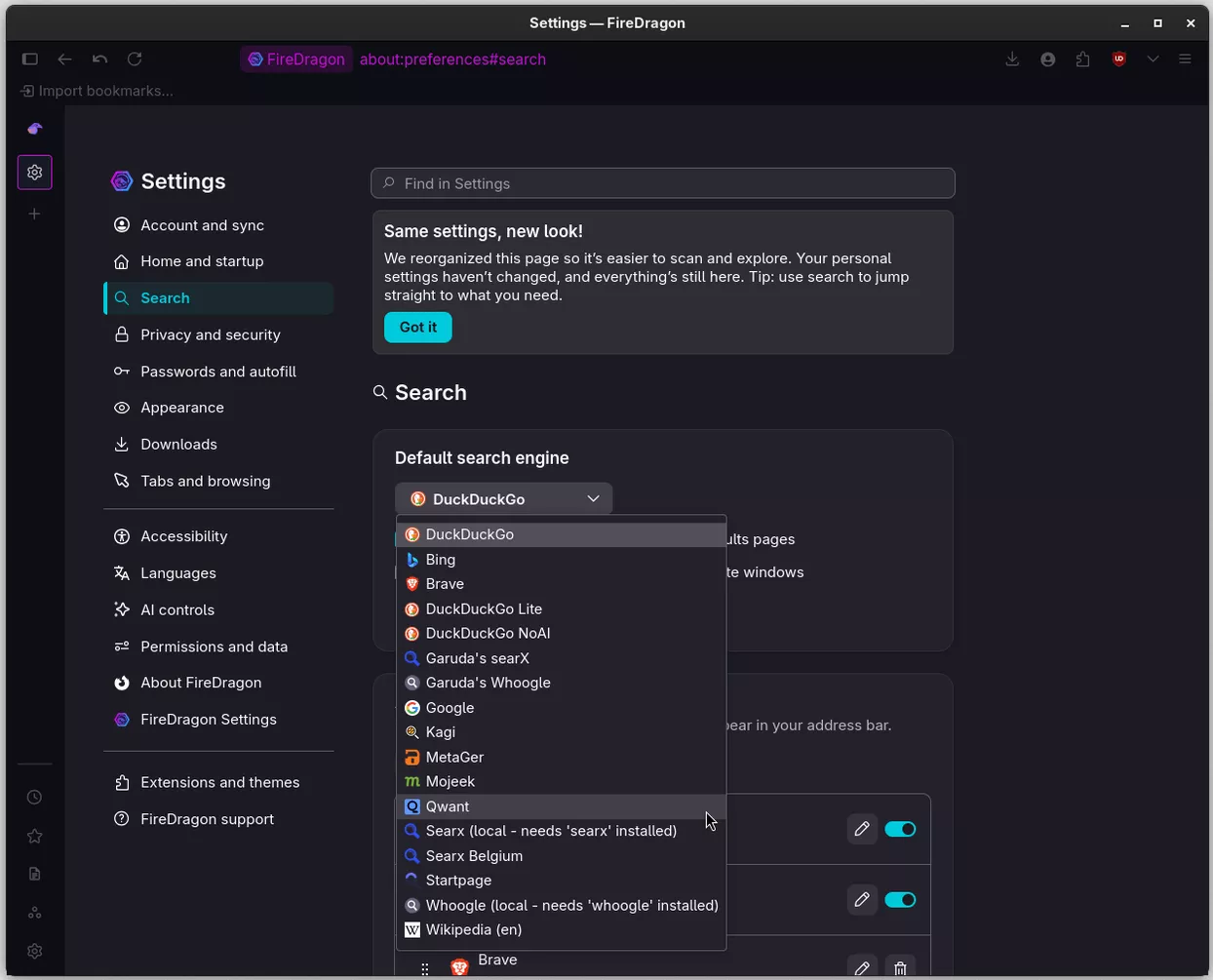Select Qwant in the dropdown list

561,806
